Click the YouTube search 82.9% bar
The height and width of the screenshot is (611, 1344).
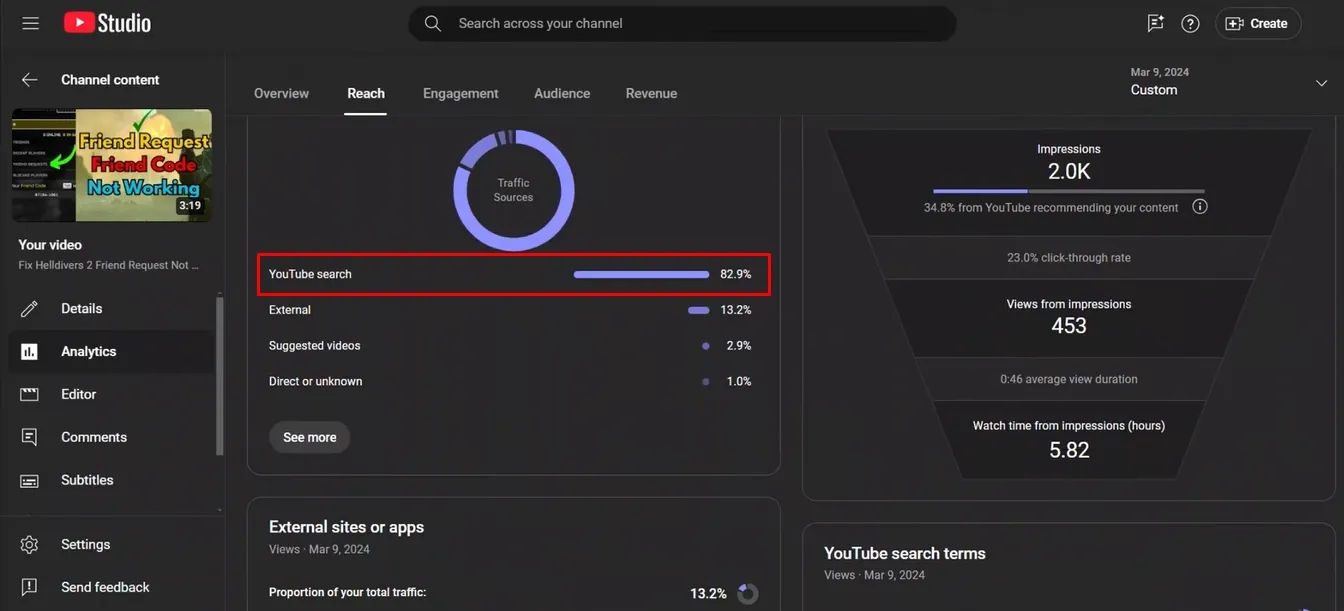[x=641, y=274]
